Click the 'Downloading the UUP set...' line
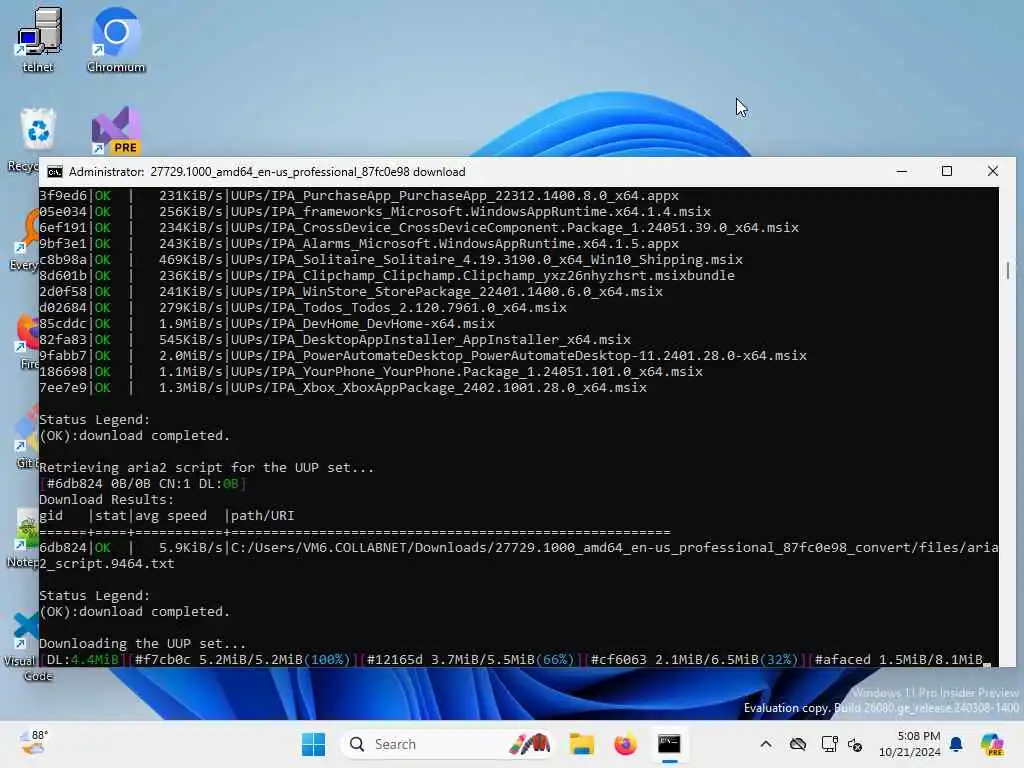This screenshot has width=1024, height=768. pyautogui.click(x=142, y=643)
